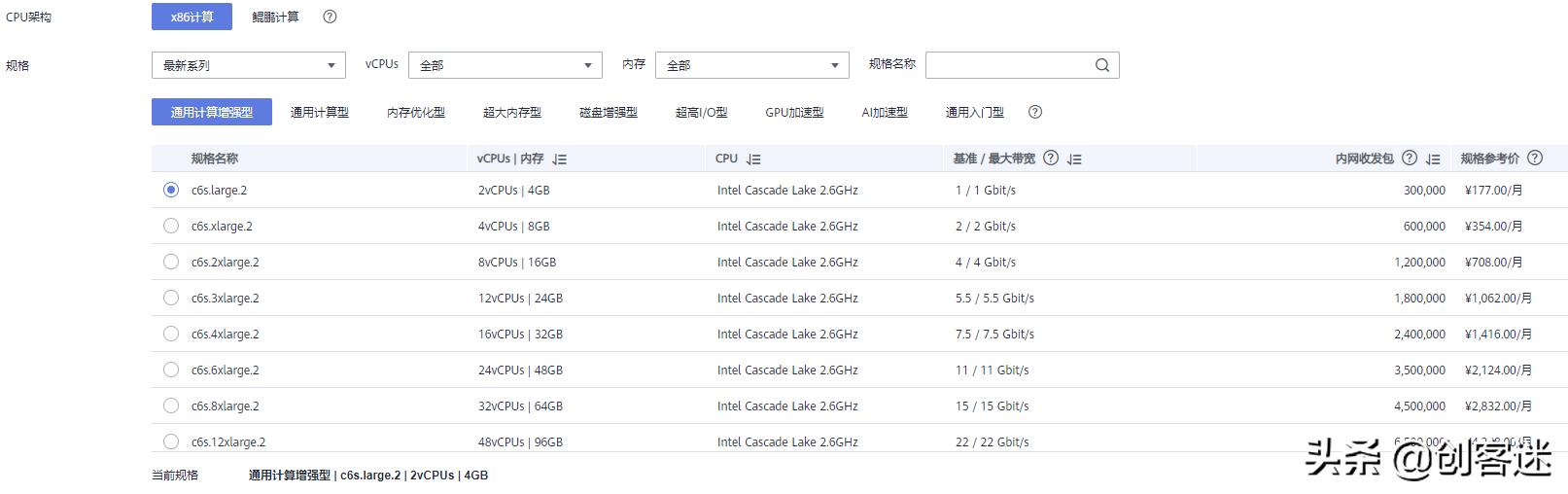
Task: Switch to the 内存优化型 tab
Action: click(x=416, y=112)
